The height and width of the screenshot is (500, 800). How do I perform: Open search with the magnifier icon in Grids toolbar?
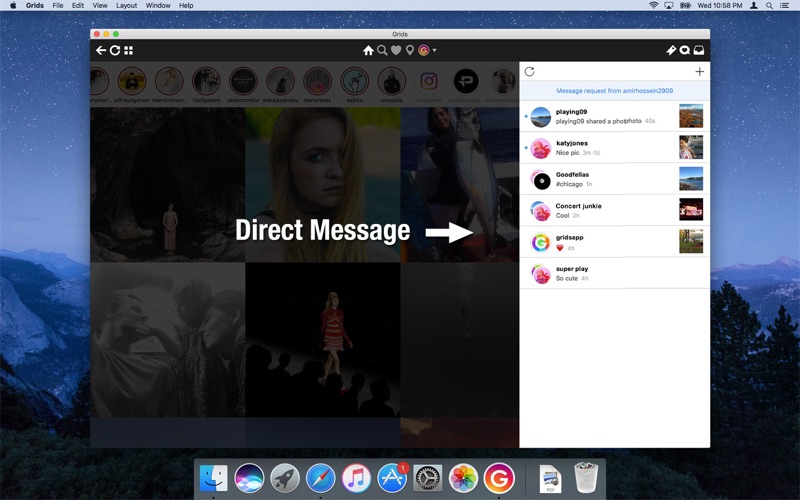pos(382,50)
